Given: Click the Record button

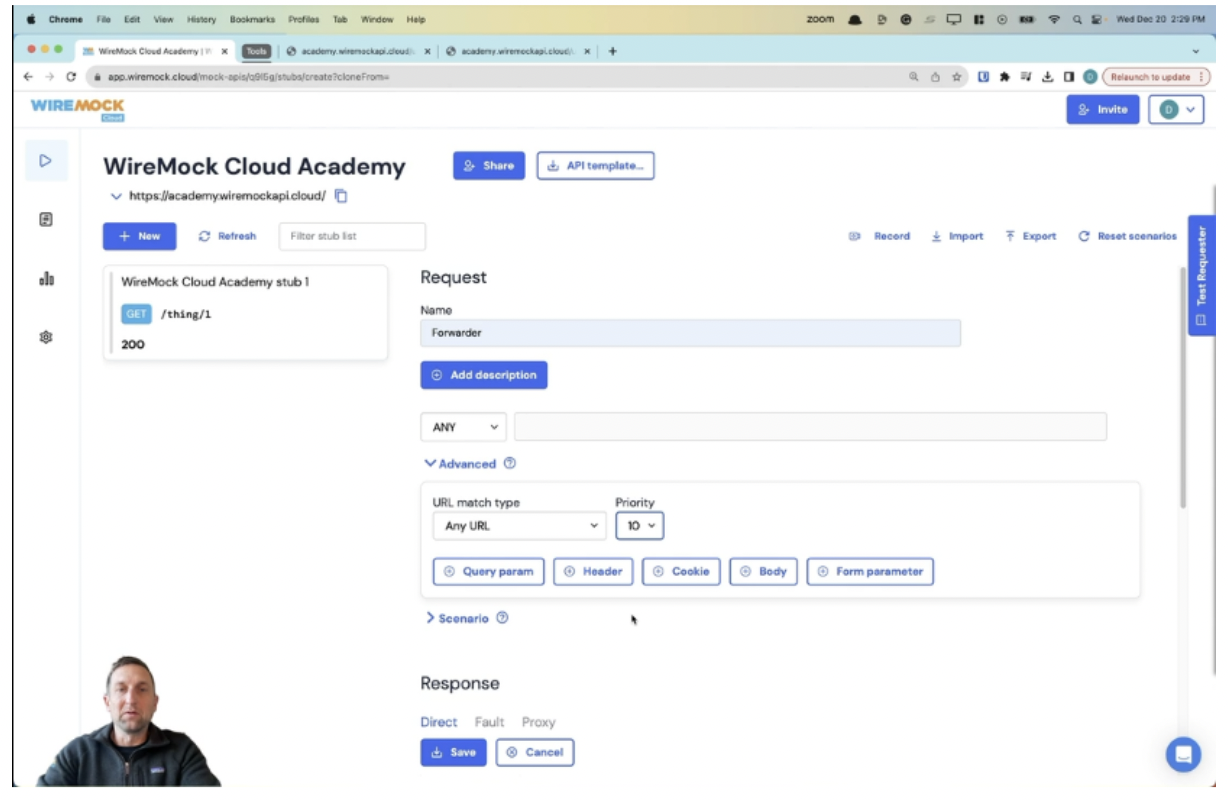Looking at the screenshot, I should (880, 236).
